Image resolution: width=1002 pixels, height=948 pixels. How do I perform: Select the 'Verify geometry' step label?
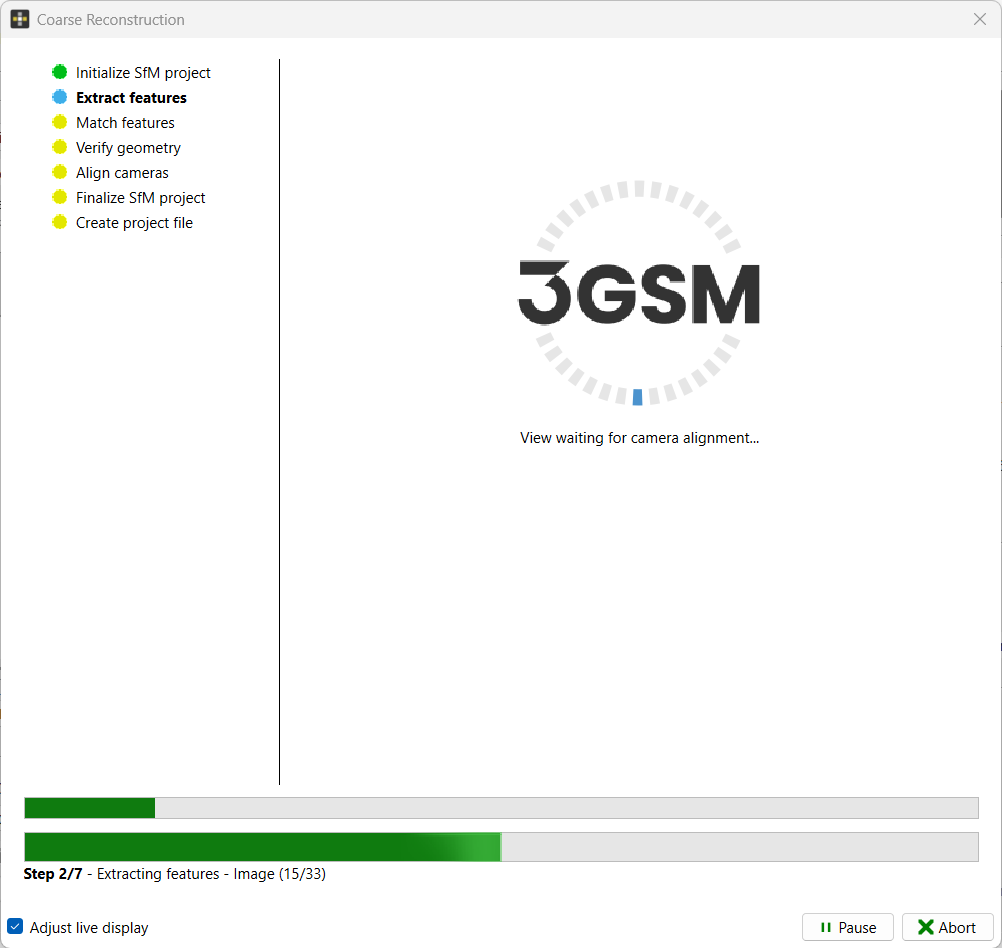128,148
